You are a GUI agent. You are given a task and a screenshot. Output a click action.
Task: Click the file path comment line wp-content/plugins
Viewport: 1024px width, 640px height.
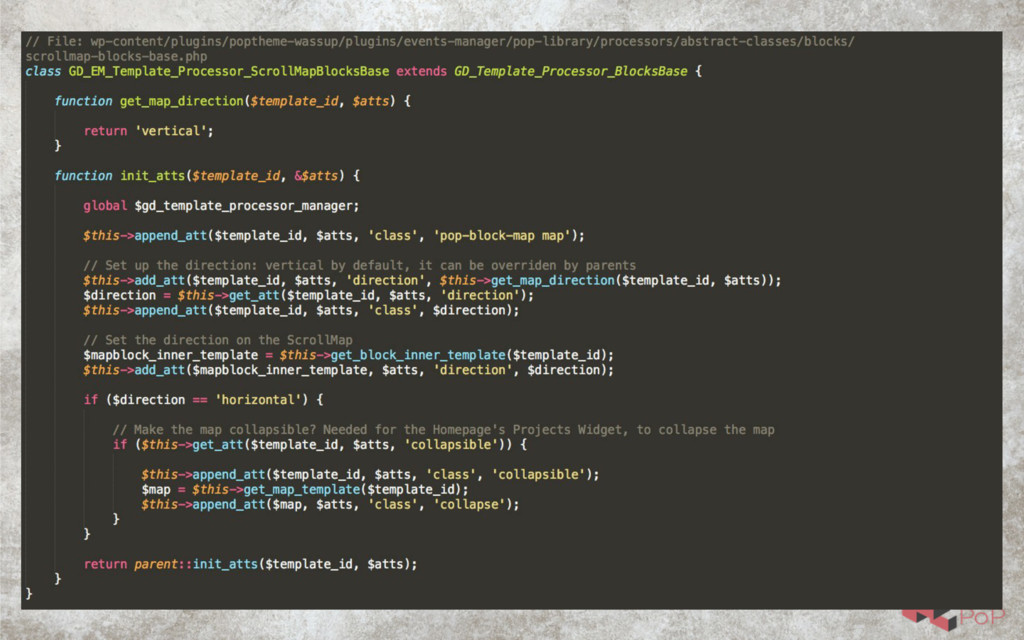point(440,42)
